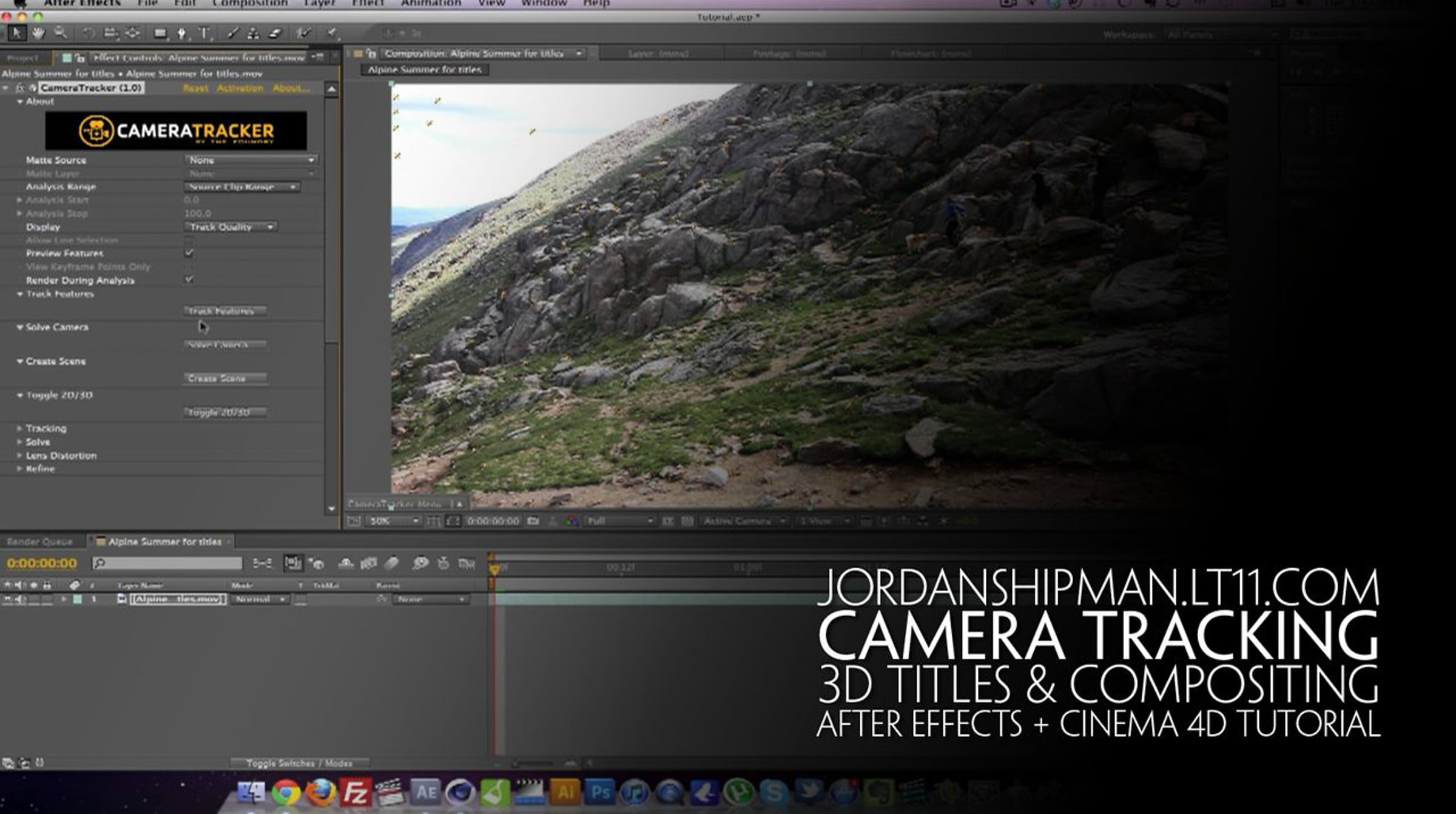This screenshot has height=814, width=1456.
Task: Toggle the Preview Features checkbox
Action: (x=189, y=253)
